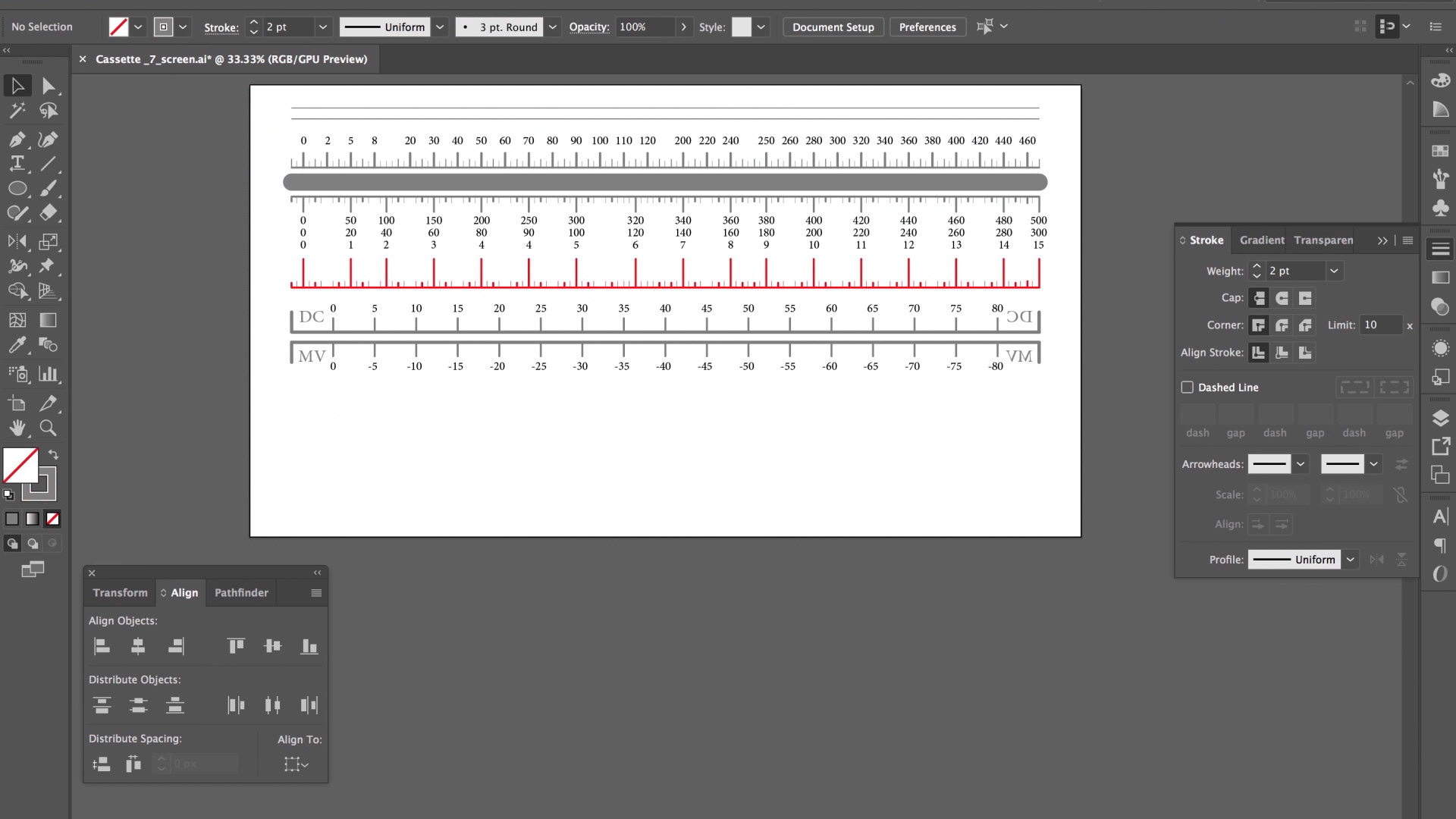This screenshot has height=819, width=1456.
Task: Click Vertical Align Top icon
Action: (x=236, y=646)
